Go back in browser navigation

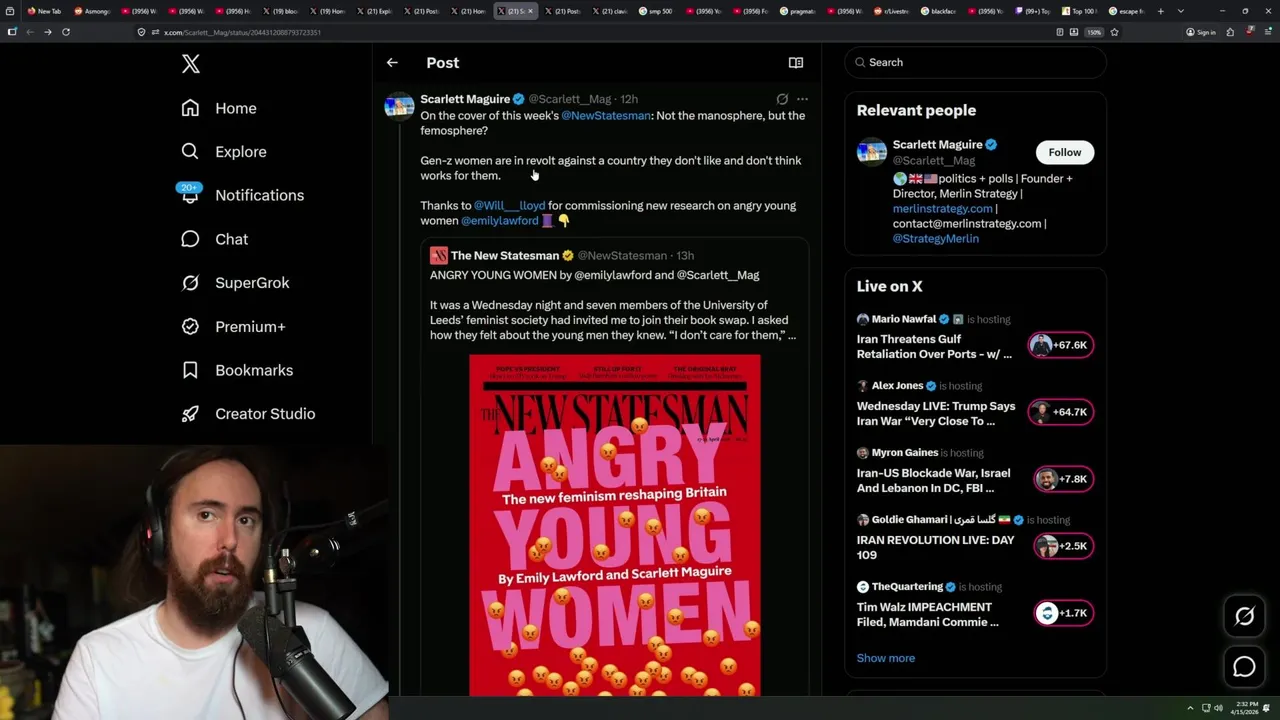tap(29, 32)
